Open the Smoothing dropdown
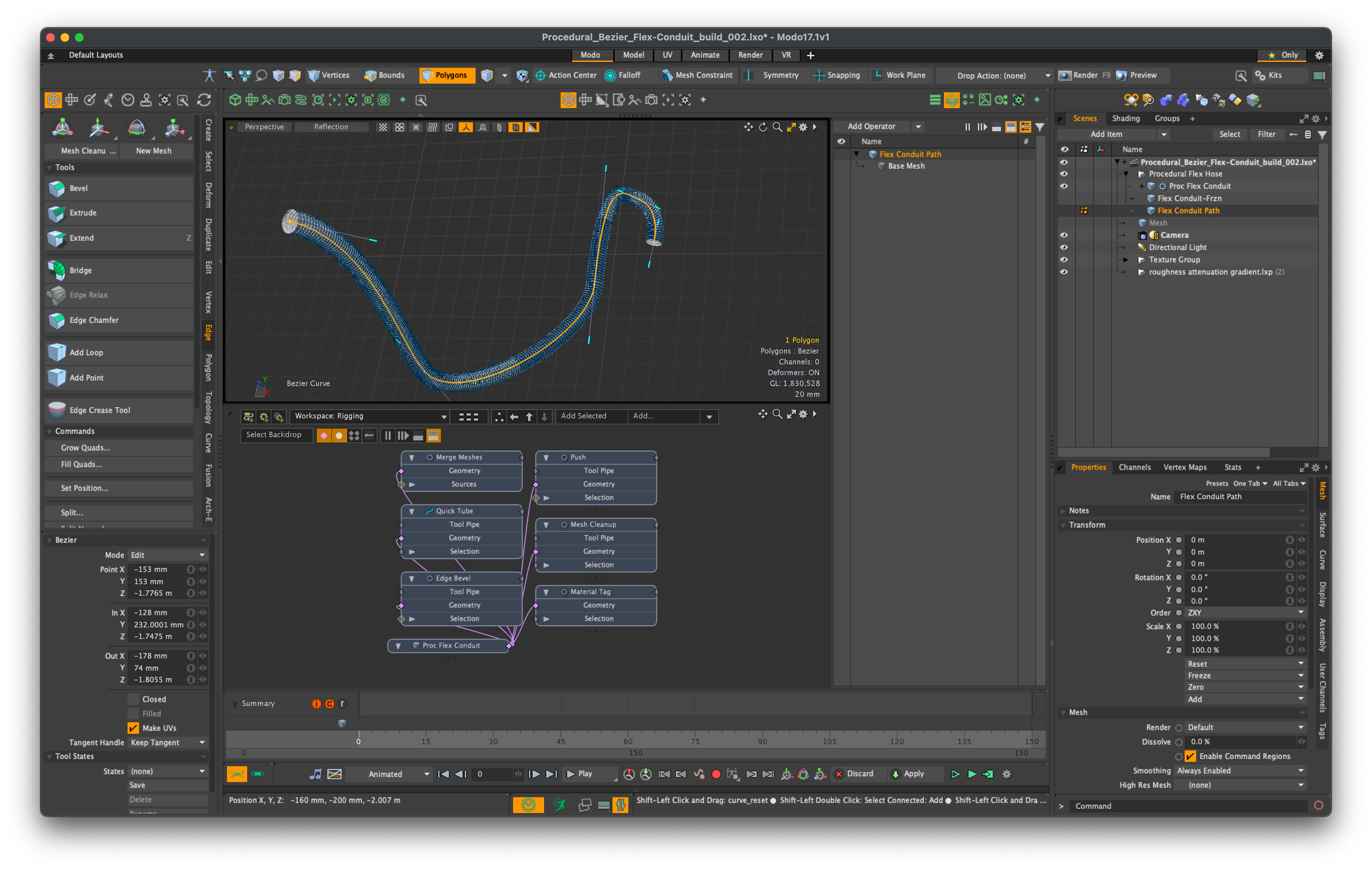The image size is (1372, 870). tap(1240, 770)
